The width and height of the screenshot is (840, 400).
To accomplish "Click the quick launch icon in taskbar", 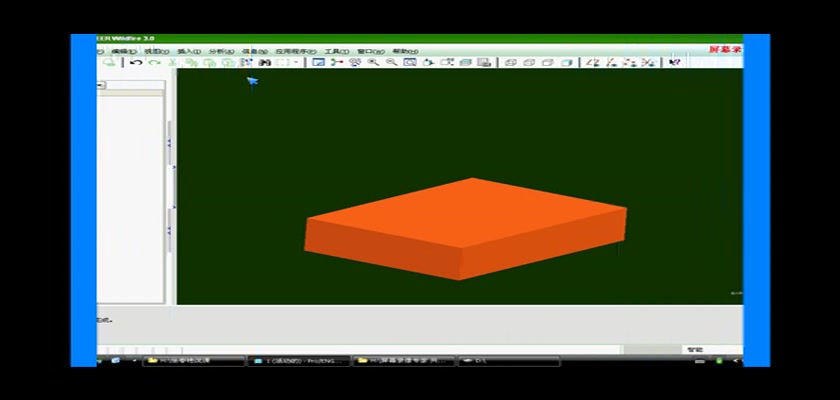I will (115, 361).
